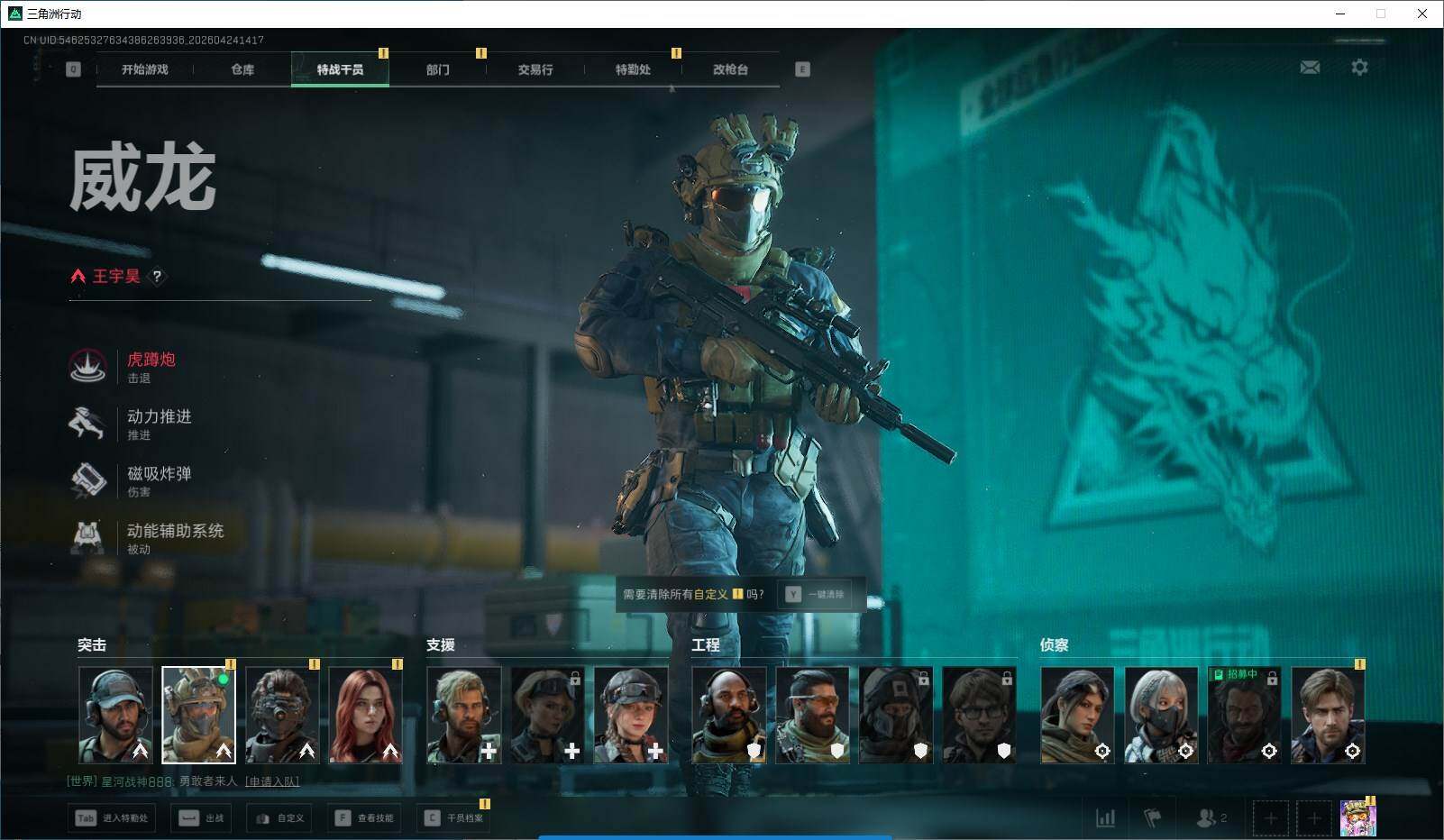Click the E key next-tab icon
1444x840 pixels.
(802, 69)
